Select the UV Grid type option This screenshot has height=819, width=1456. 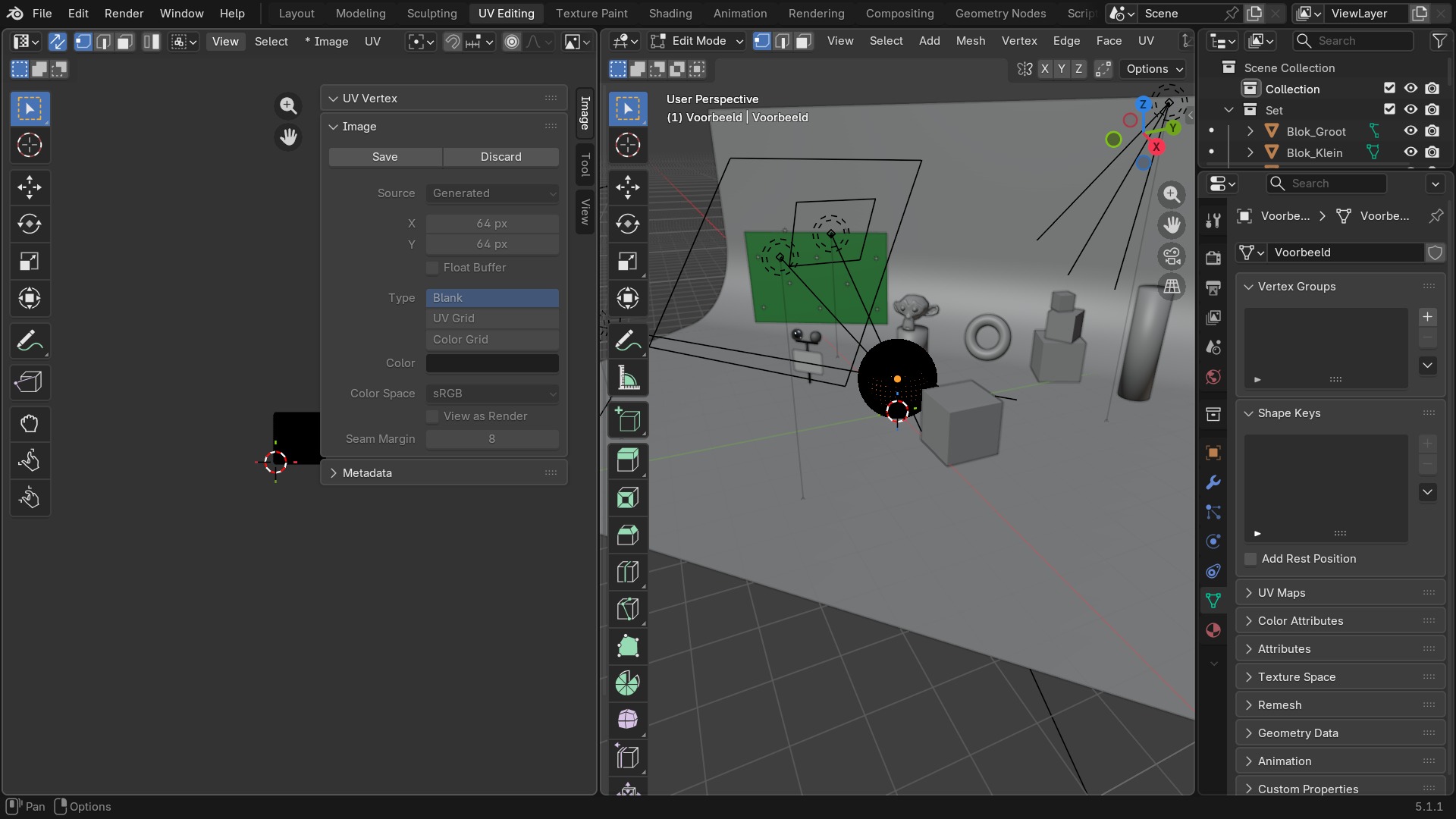click(x=492, y=318)
